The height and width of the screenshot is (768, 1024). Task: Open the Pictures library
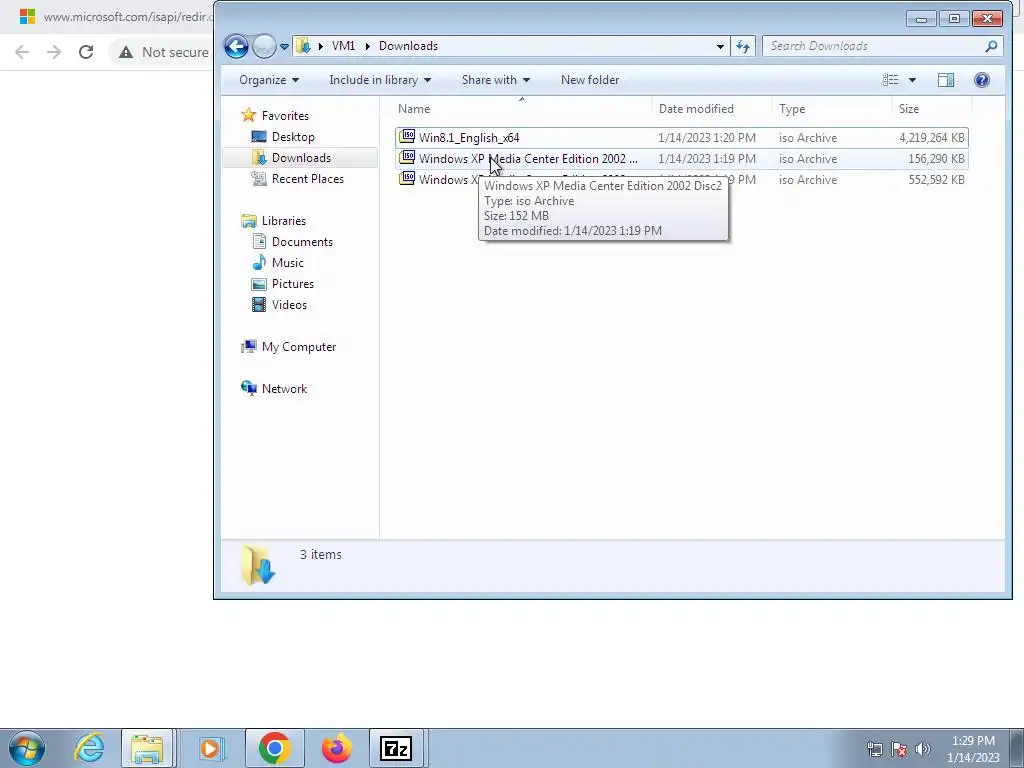(293, 283)
